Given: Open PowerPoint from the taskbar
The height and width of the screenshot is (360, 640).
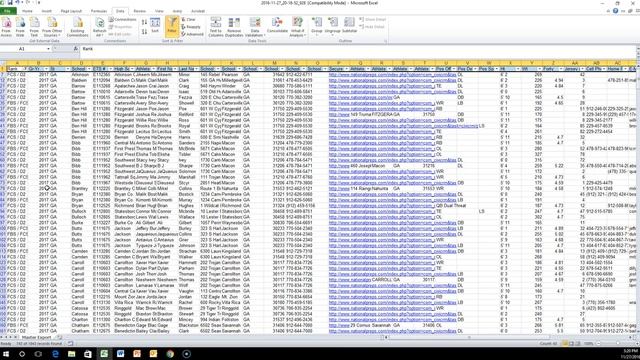Looking at the screenshot, I should (x=137, y=354).
